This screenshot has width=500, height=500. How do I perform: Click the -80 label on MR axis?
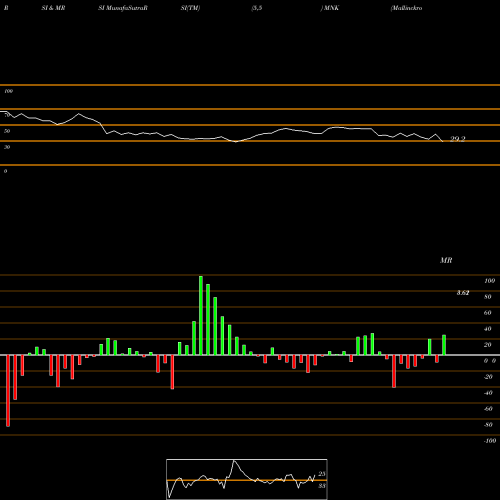[488, 425]
